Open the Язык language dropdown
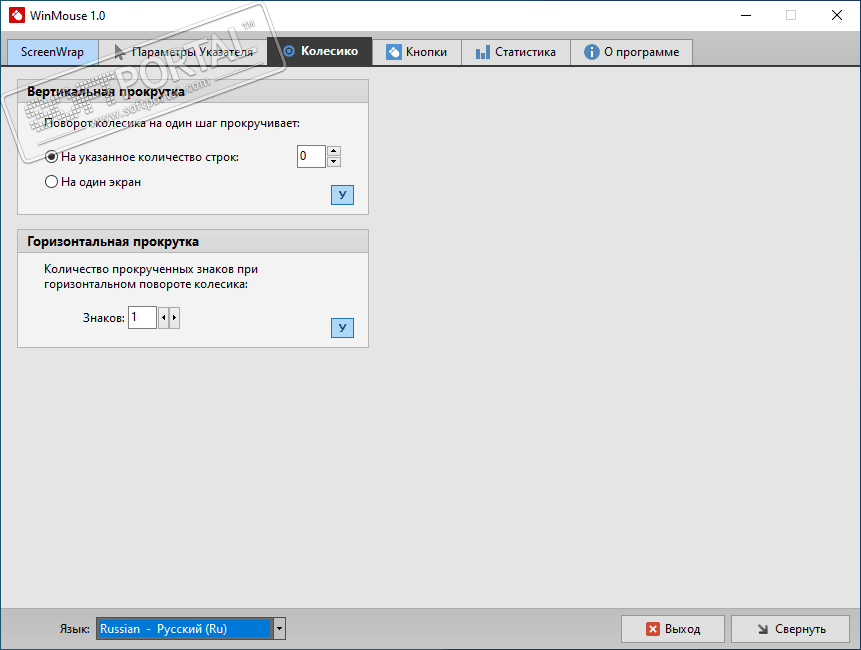 coord(279,629)
